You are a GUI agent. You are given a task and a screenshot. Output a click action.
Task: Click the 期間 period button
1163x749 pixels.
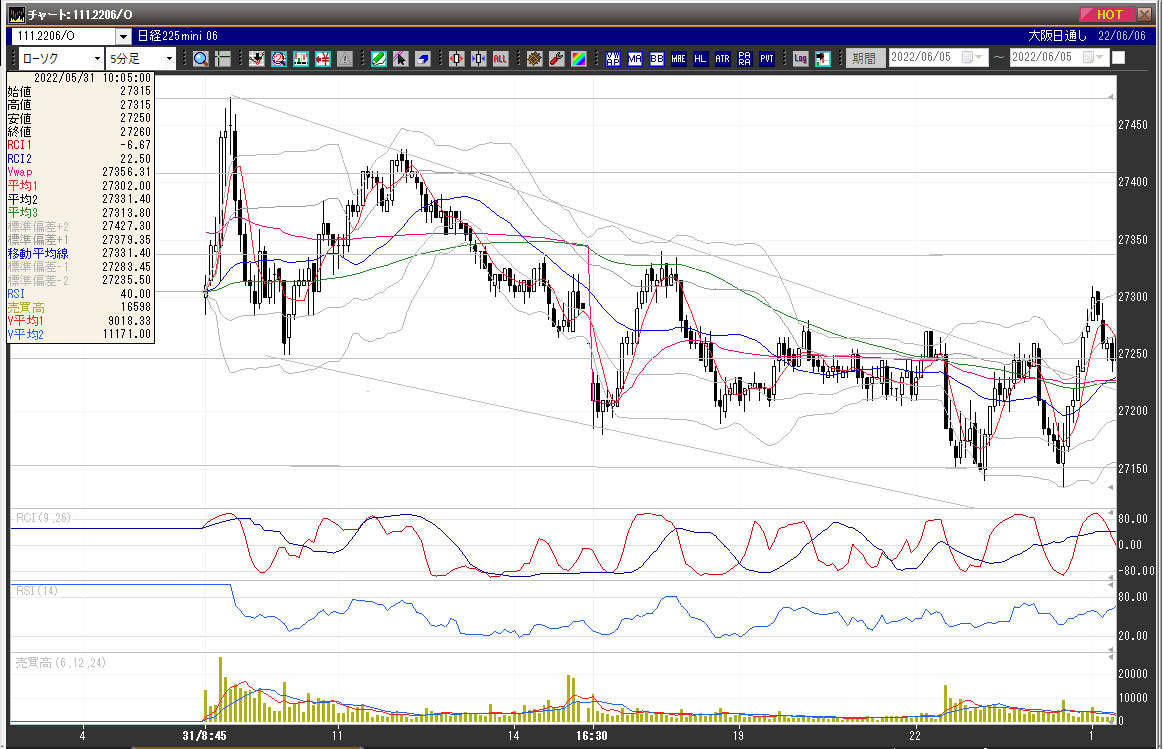(x=864, y=58)
